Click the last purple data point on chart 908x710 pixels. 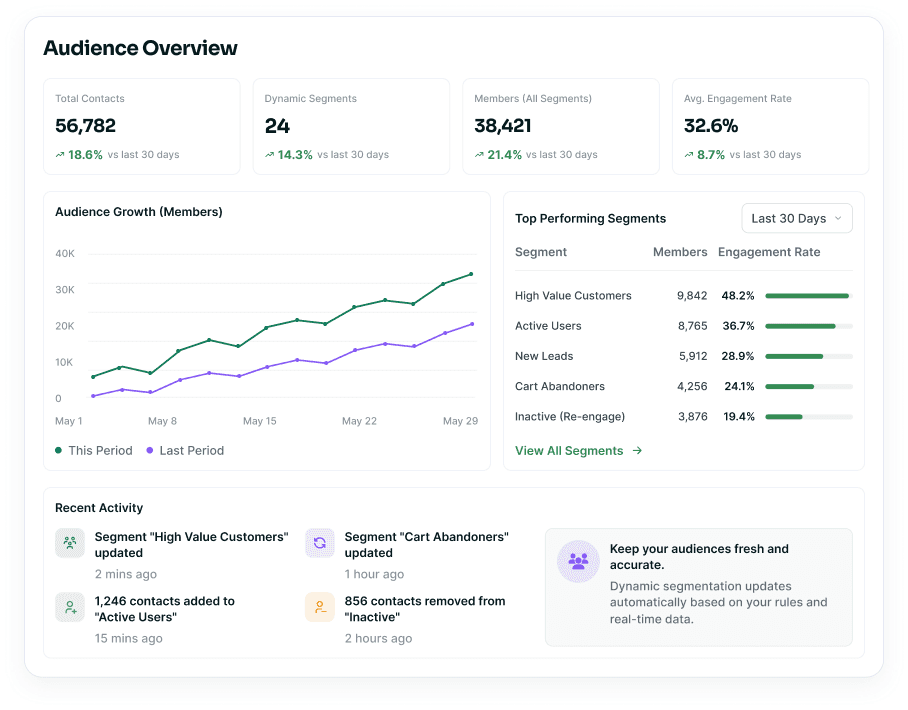click(x=472, y=324)
